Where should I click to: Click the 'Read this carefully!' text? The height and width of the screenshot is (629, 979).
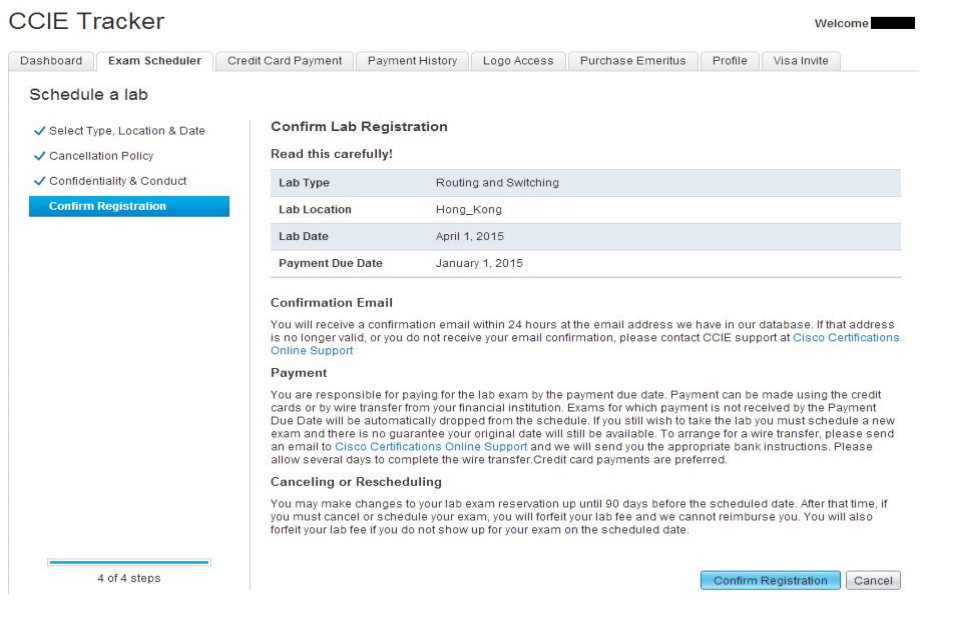click(x=332, y=154)
